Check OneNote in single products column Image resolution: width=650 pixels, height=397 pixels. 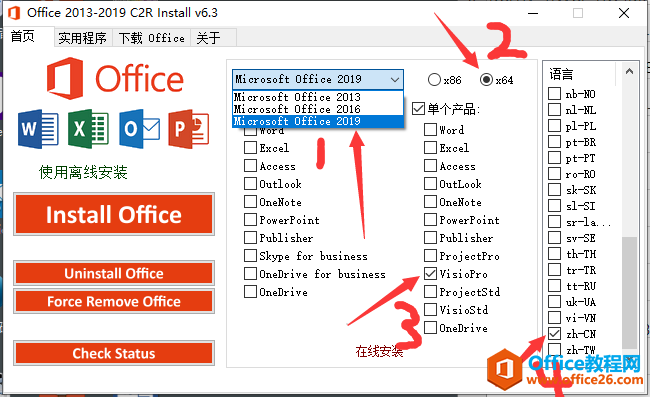(x=430, y=202)
